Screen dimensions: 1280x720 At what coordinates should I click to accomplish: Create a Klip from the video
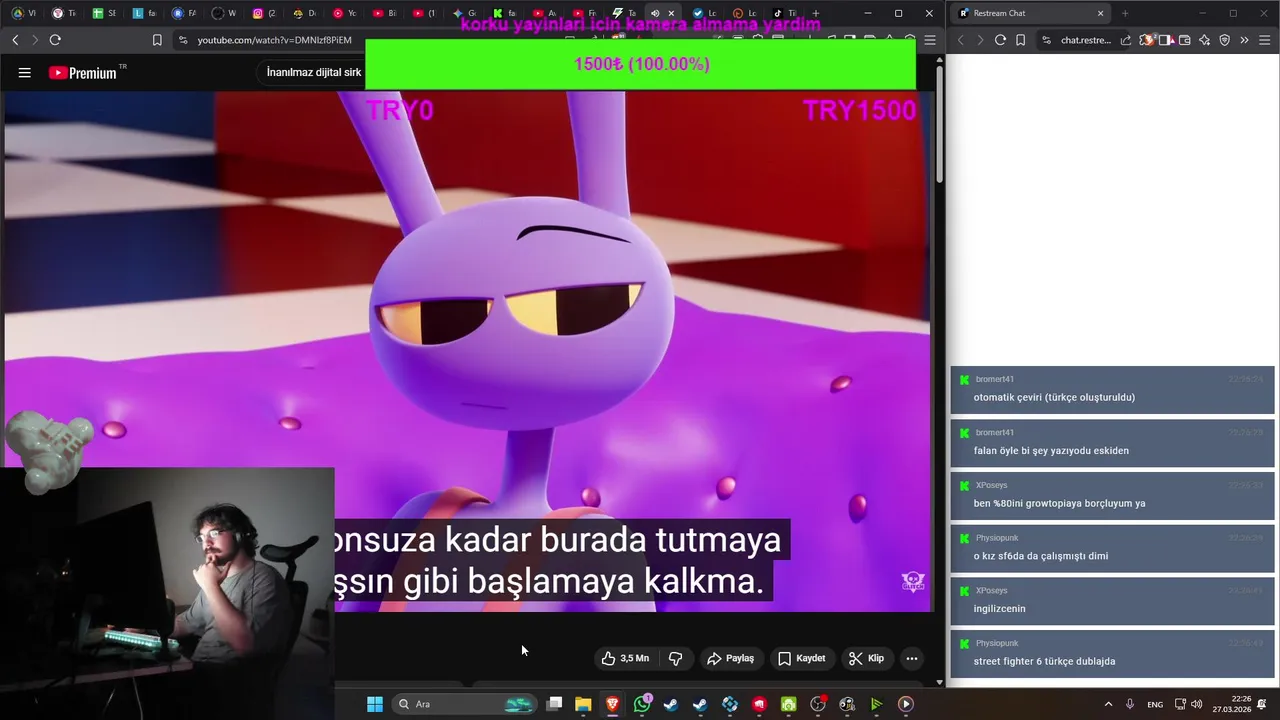pyautogui.click(x=866, y=658)
